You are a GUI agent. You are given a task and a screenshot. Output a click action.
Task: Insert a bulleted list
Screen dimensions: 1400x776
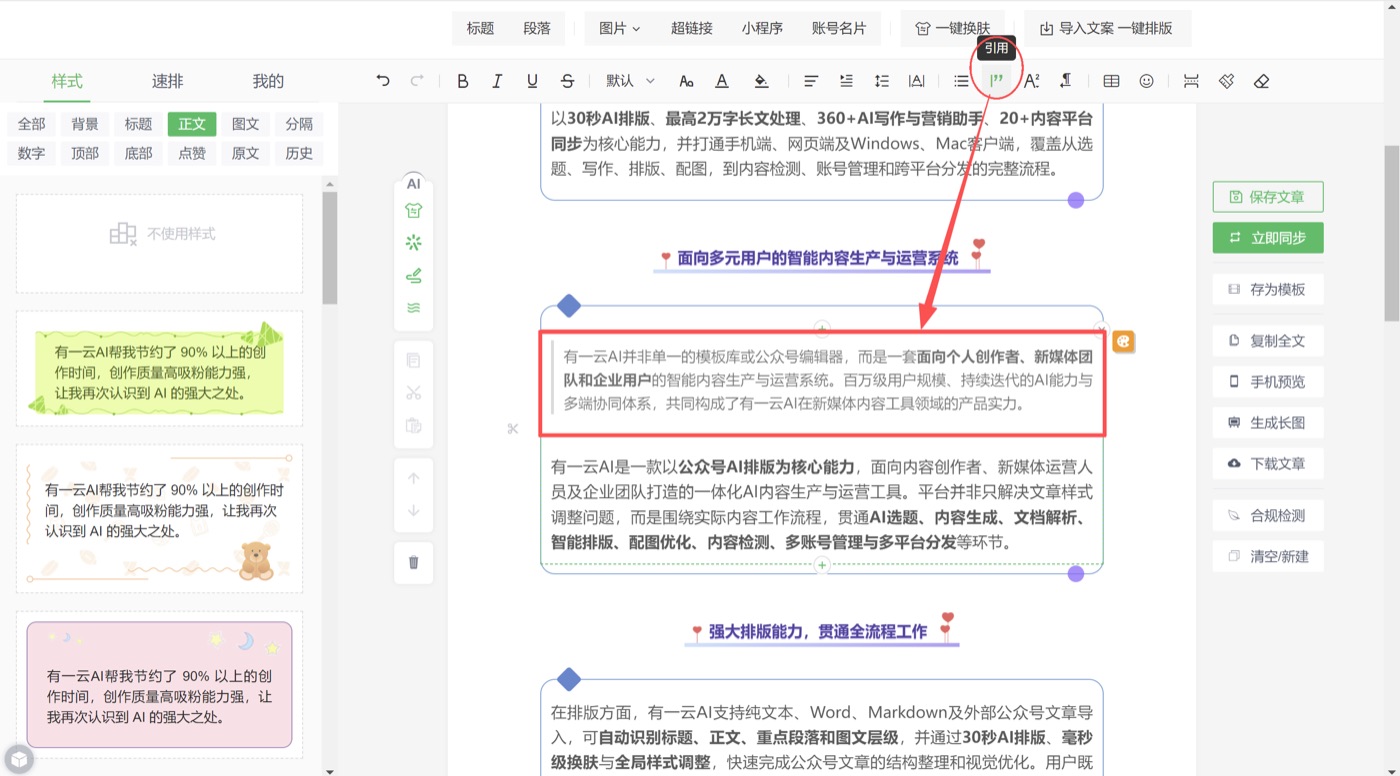(x=961, y=81)
